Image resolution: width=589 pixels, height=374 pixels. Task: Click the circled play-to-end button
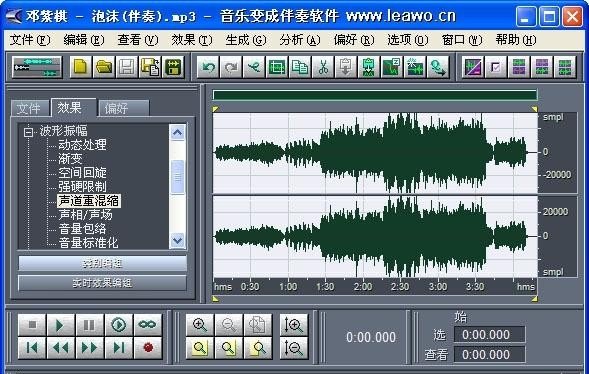[x=119, y=324]
